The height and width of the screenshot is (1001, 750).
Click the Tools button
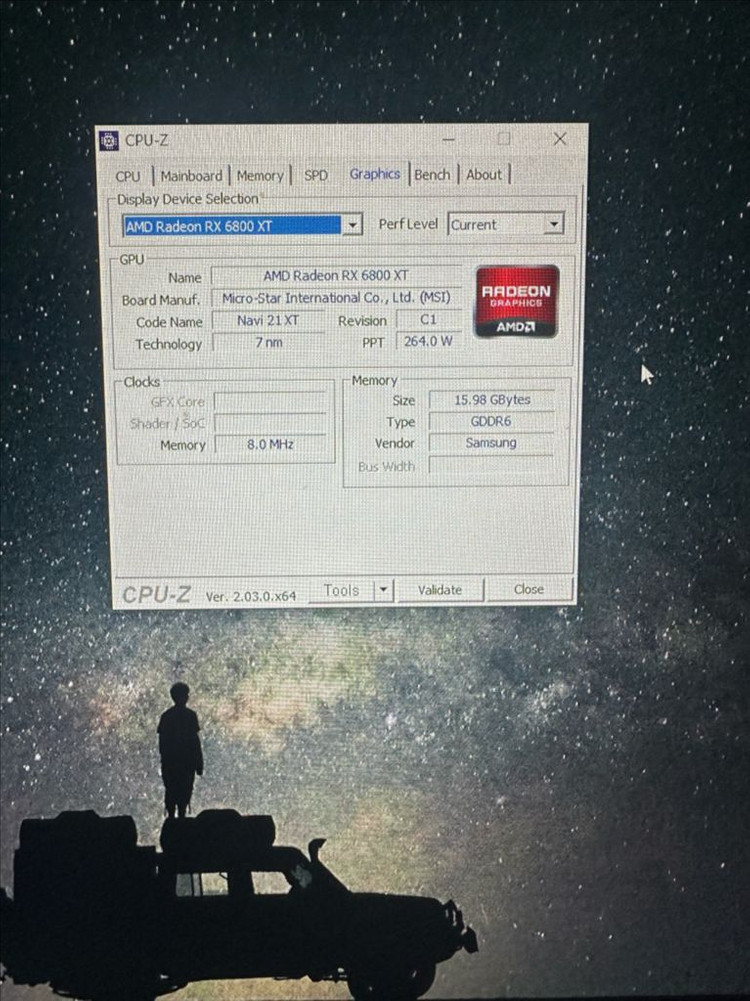[341, 591]
